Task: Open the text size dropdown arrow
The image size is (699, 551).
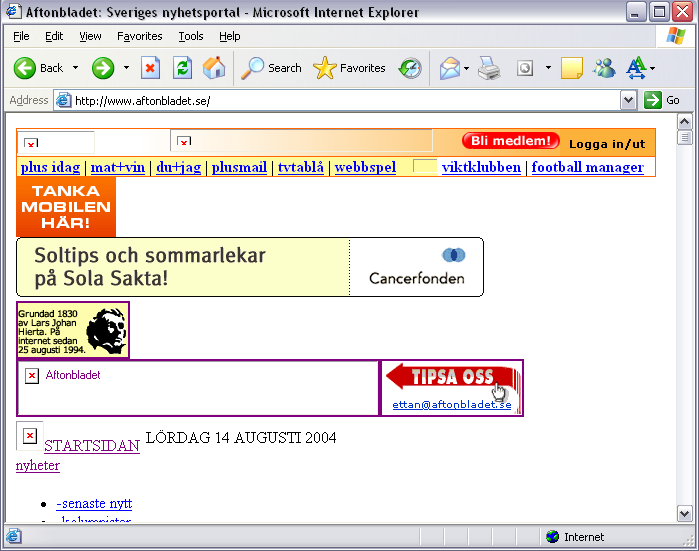Action: (x=653, y=68)
